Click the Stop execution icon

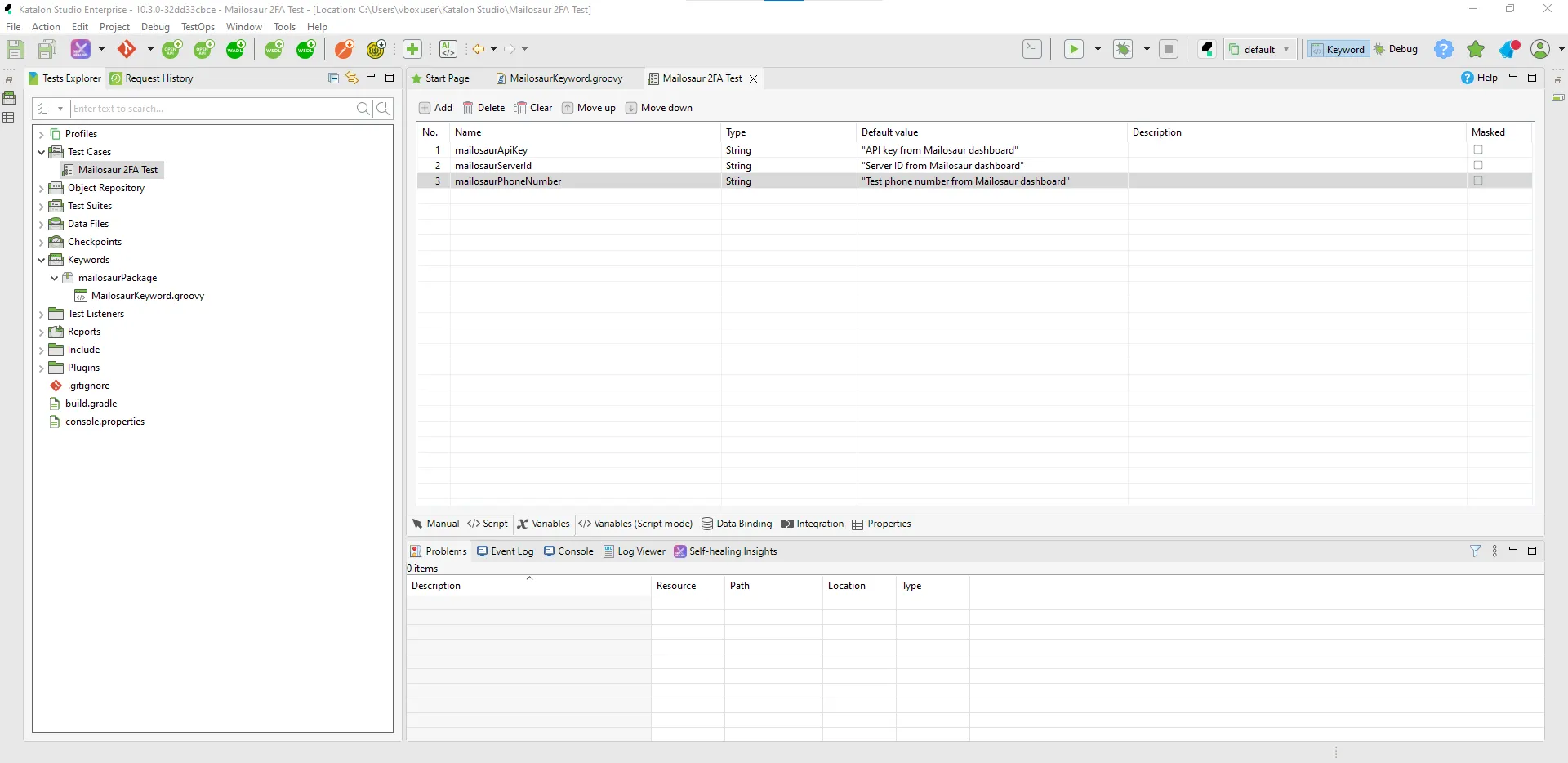(x=1169, y=49)
